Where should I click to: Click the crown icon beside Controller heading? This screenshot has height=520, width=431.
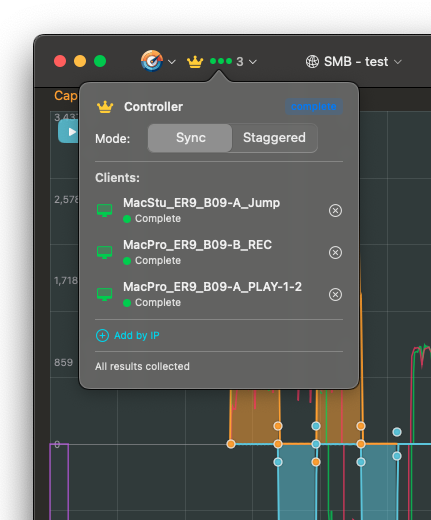(105, 107)
